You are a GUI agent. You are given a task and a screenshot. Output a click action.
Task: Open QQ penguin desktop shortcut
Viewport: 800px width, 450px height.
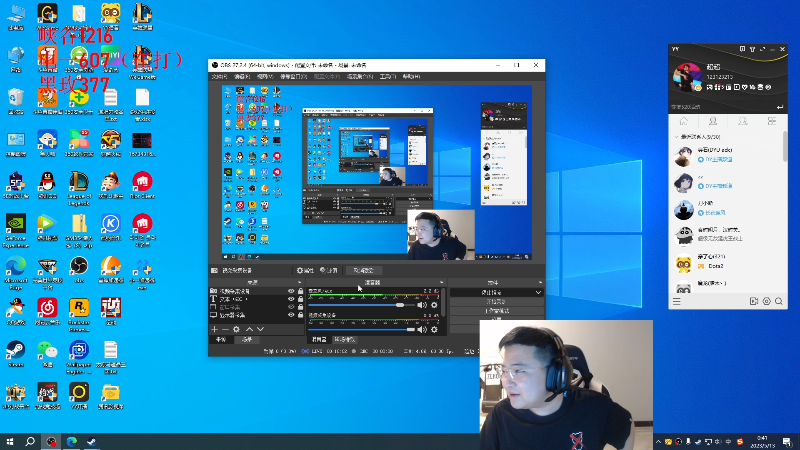(47, 185)
